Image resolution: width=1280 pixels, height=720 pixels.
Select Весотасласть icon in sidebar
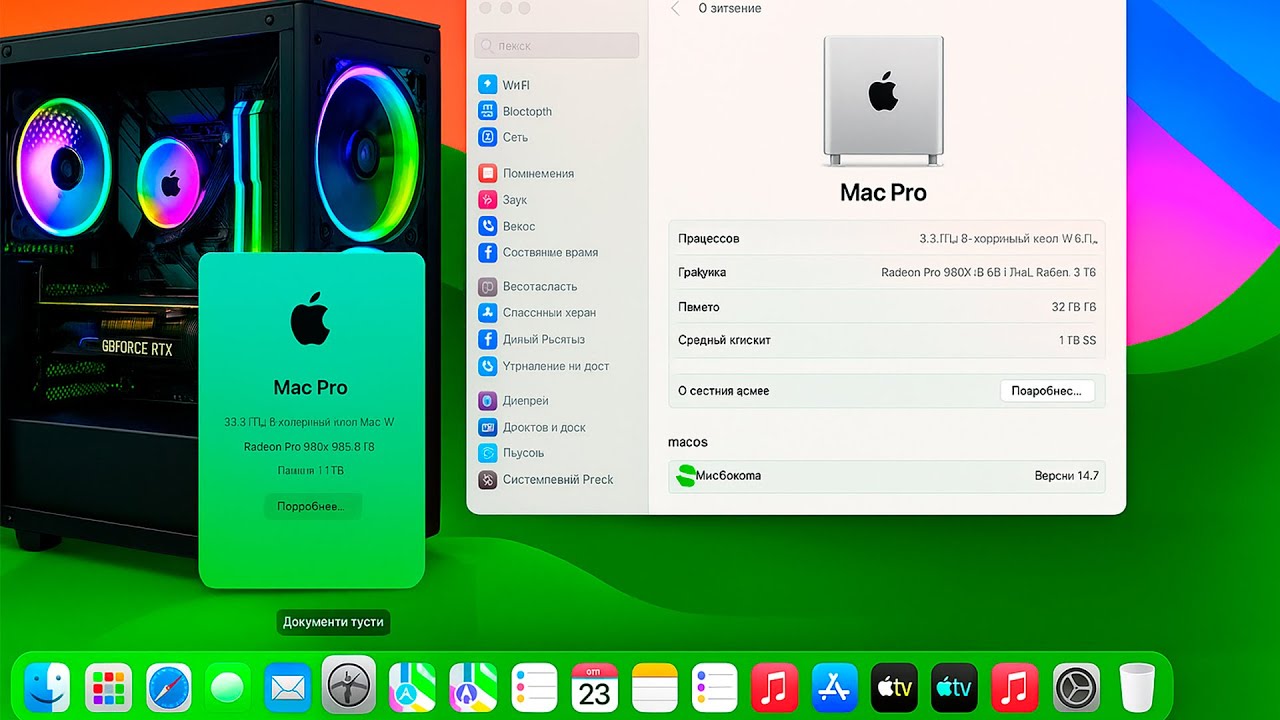pyautogui.click(x=487, y=286)
